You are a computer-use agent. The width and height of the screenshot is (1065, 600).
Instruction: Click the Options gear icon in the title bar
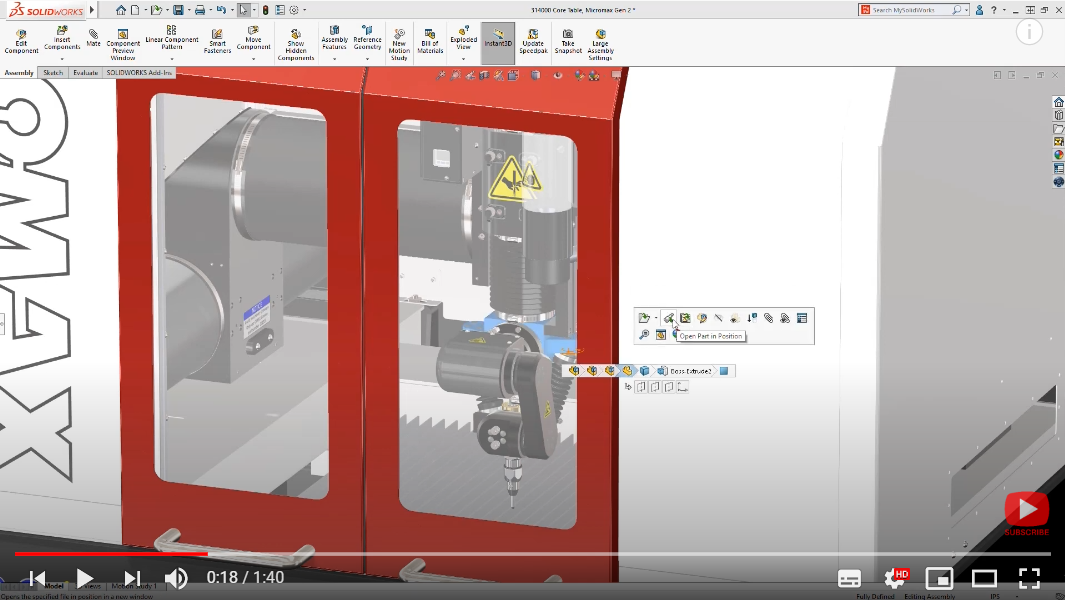[294, 10]
